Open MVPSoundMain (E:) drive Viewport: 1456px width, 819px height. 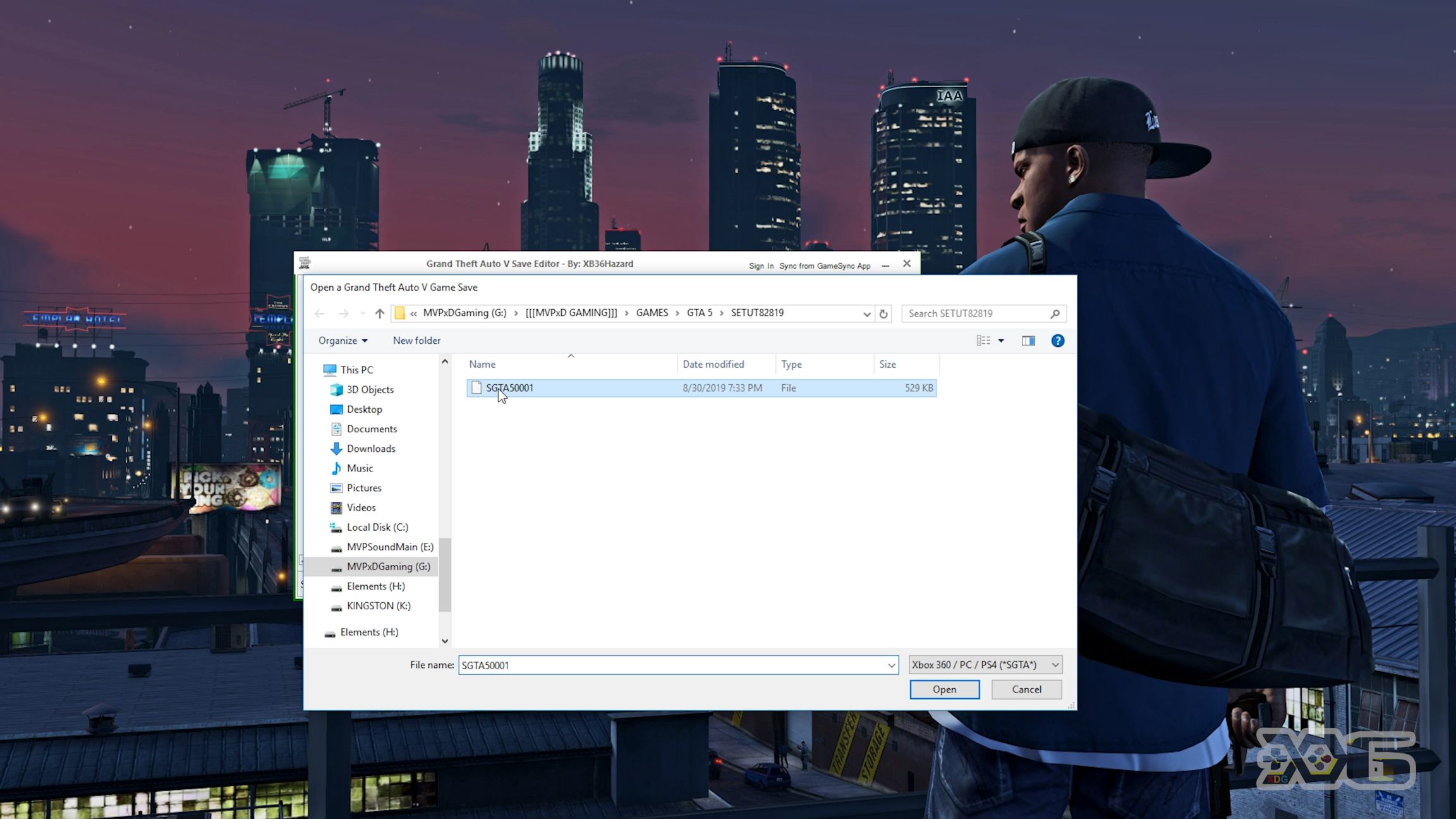coord(390,547)
